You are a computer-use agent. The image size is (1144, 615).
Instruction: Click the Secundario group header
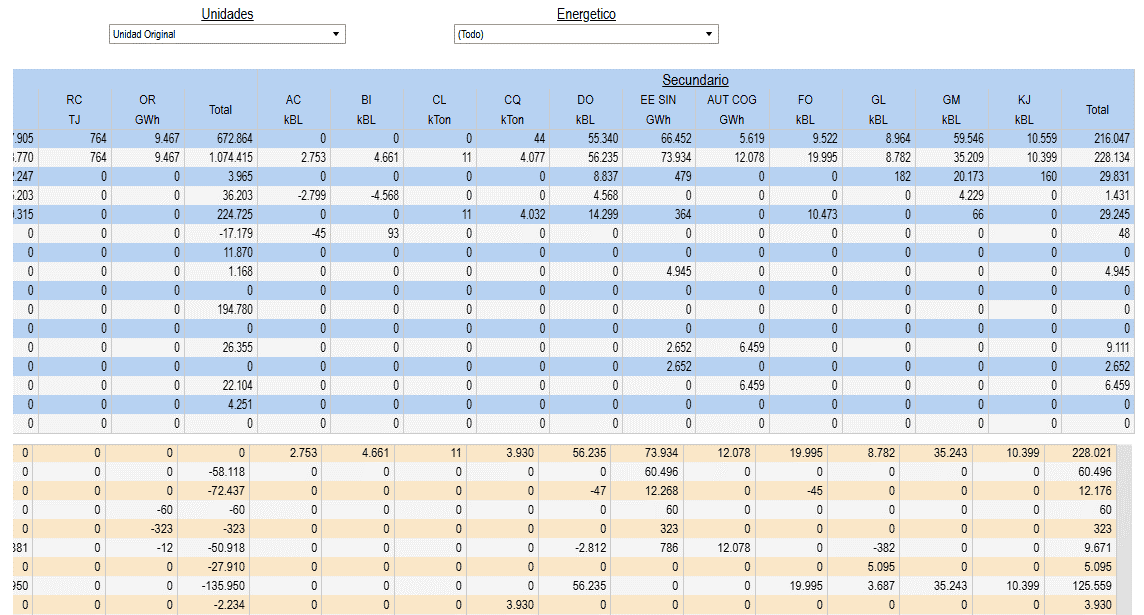[x=695, y=80]
